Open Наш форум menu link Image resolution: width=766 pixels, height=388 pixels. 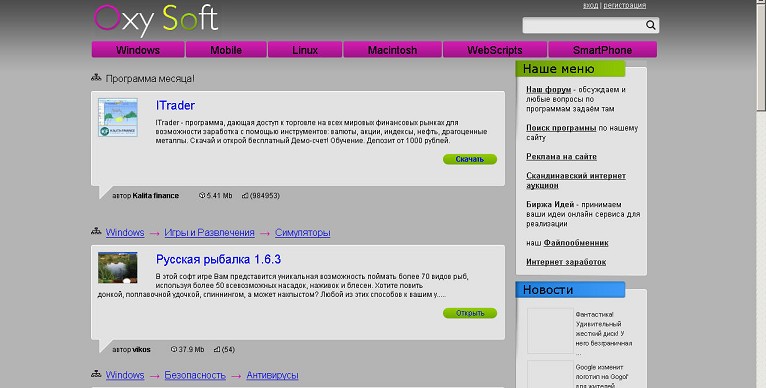[548, 89]
